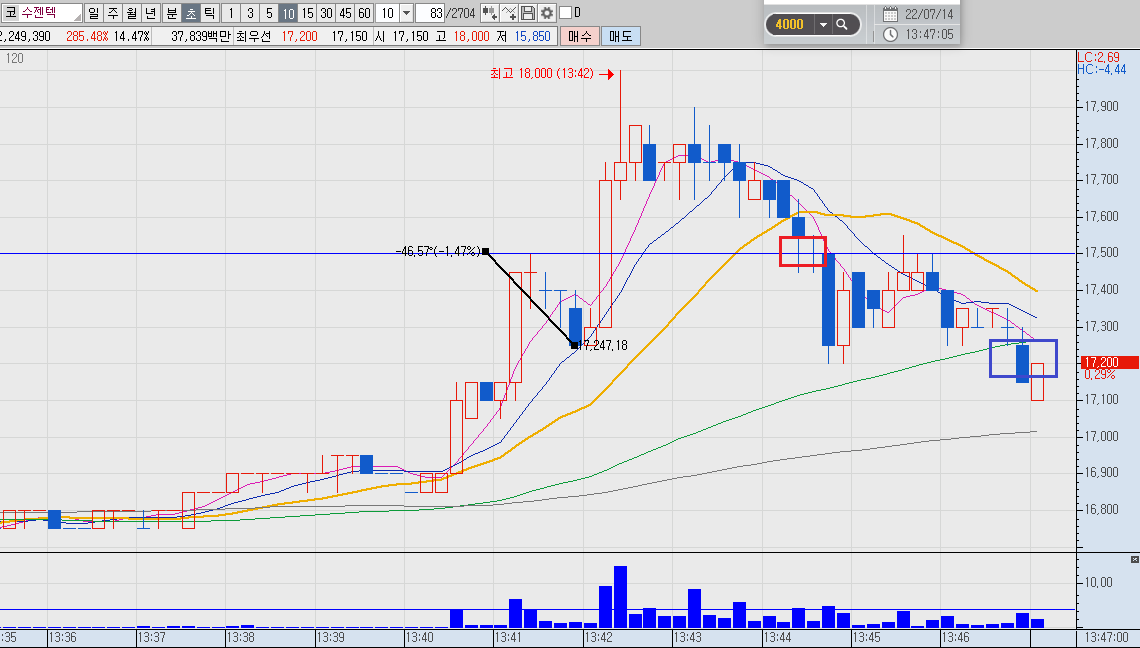Open the calendar date icon
The image size is (1140, 648).
(x=891, y=14)
